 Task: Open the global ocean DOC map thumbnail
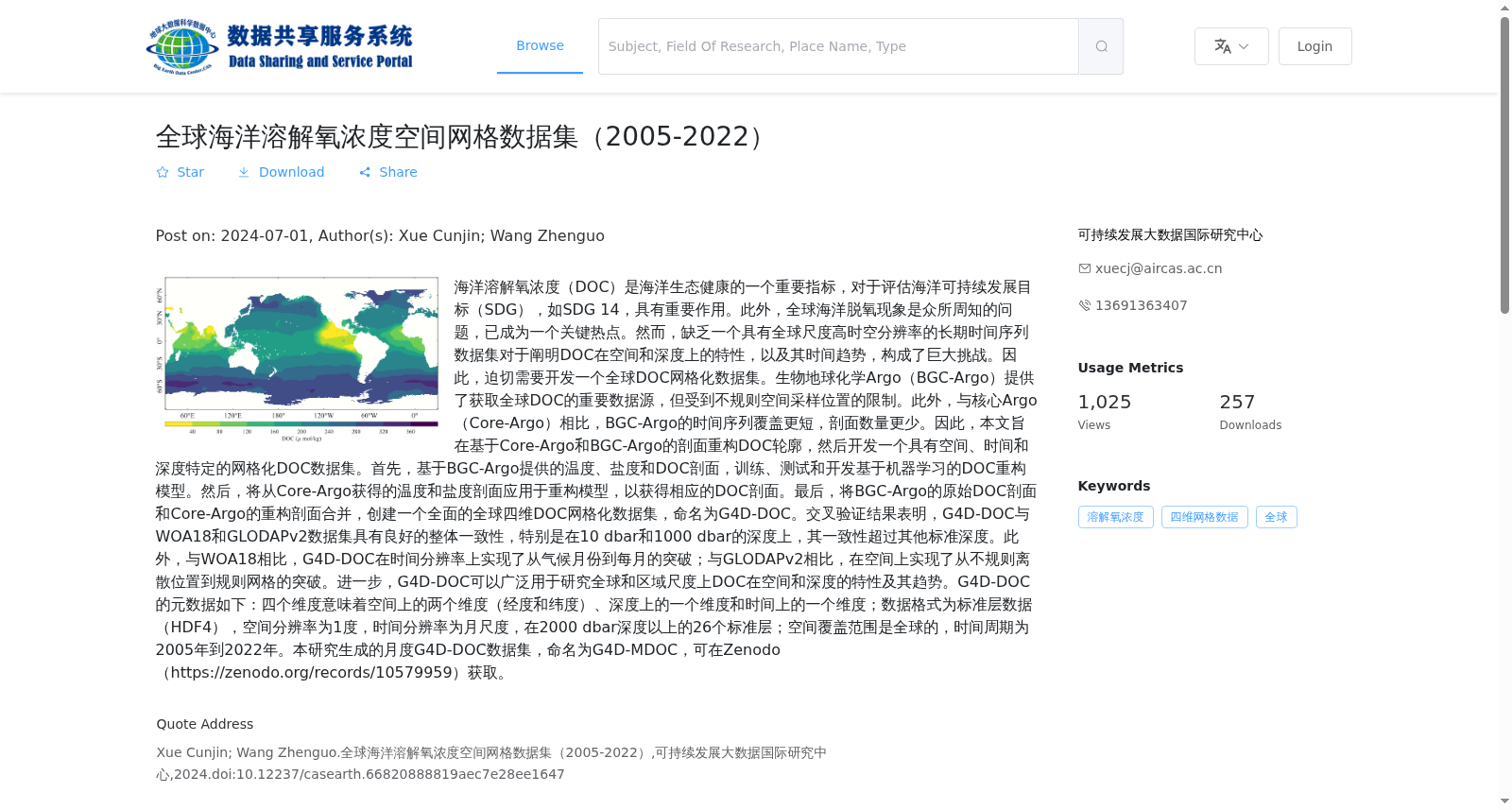pos(298,359)
